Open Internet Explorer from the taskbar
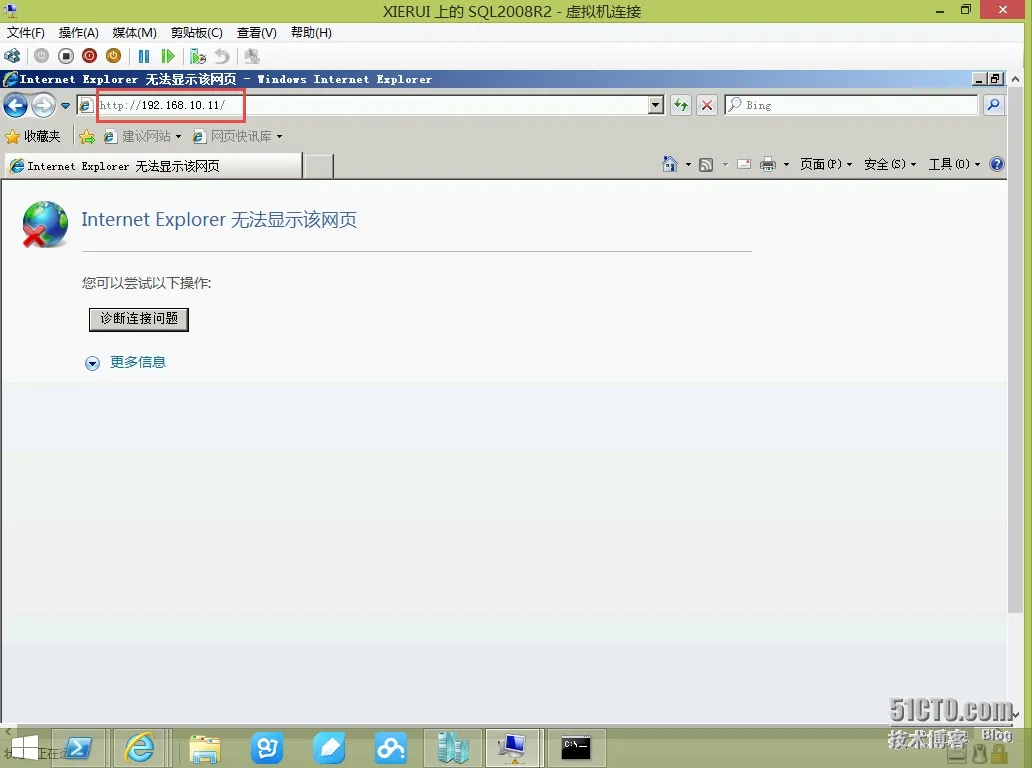Viewport: 1032px width, 768px height. pyautogui.click(x=140, y=748)
